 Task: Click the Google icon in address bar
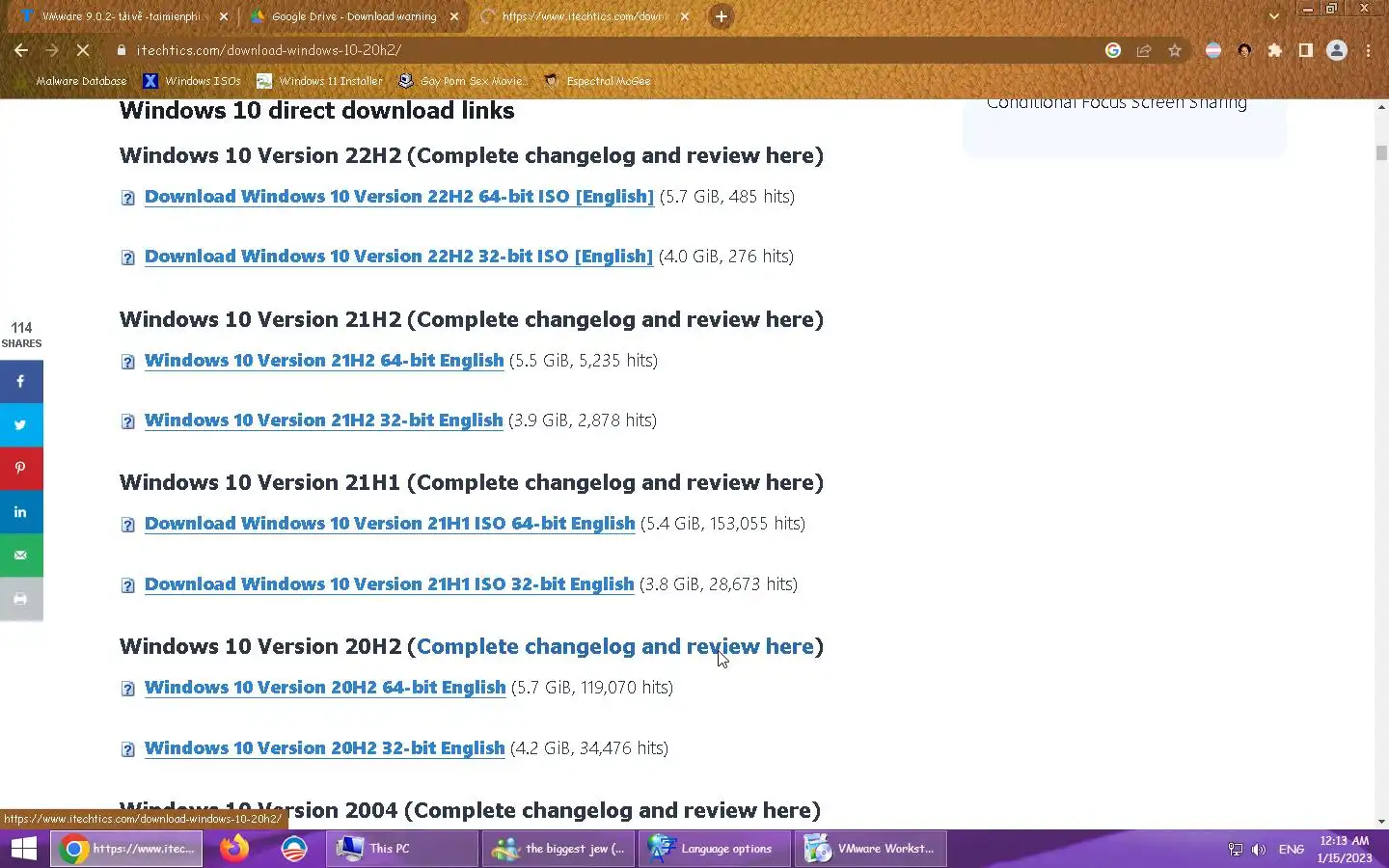pos(1113,50)
